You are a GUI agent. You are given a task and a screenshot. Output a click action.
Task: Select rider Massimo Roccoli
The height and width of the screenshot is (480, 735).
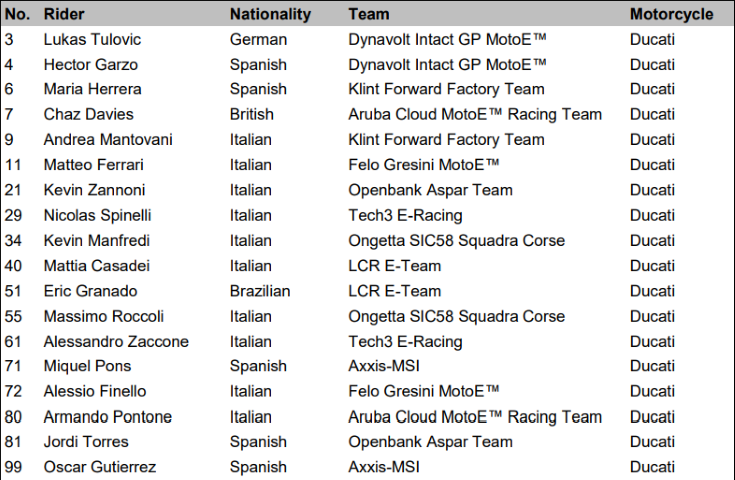tap(104, 317)
